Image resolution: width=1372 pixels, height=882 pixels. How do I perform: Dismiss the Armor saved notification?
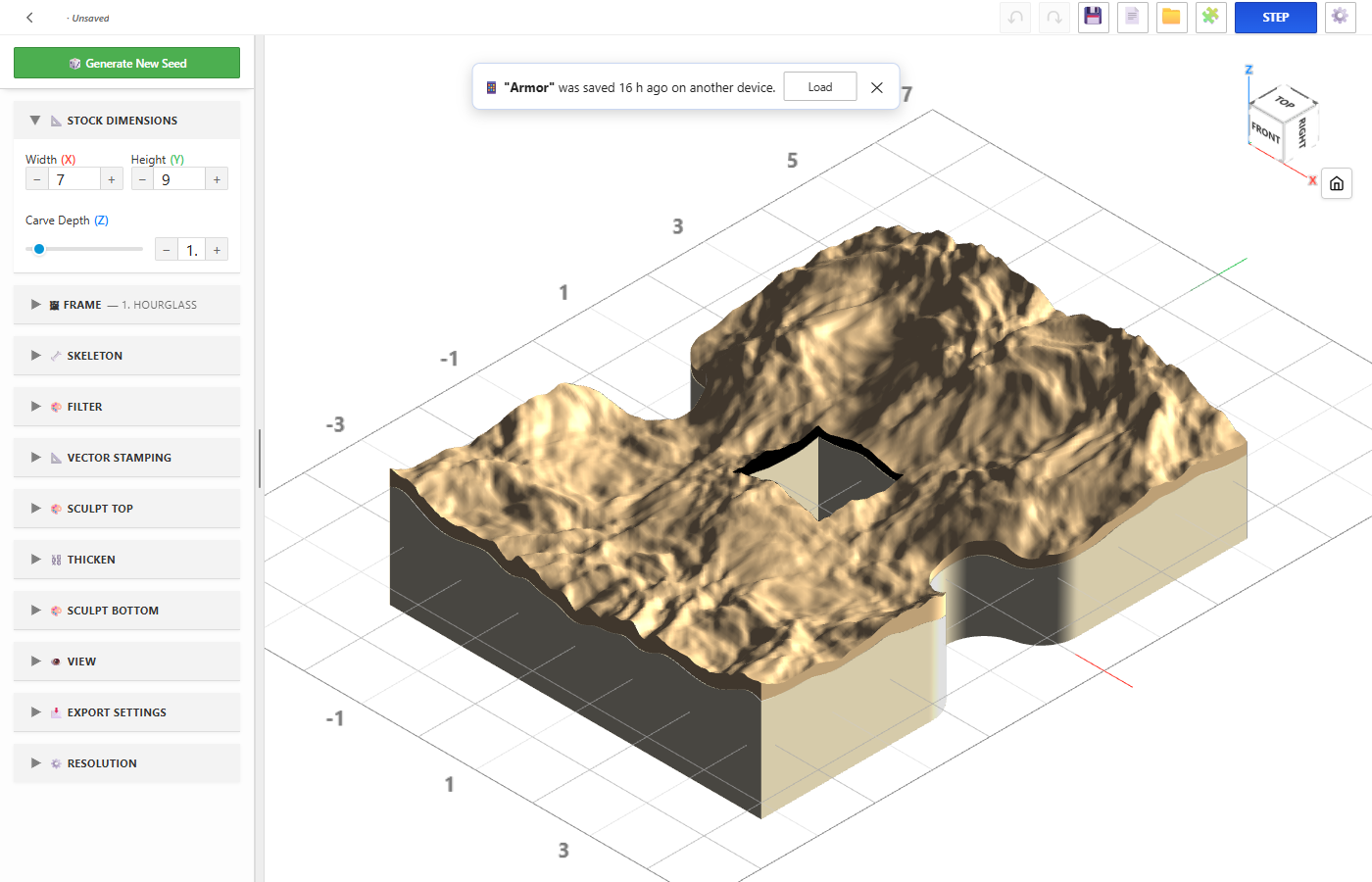click(877, 87)
